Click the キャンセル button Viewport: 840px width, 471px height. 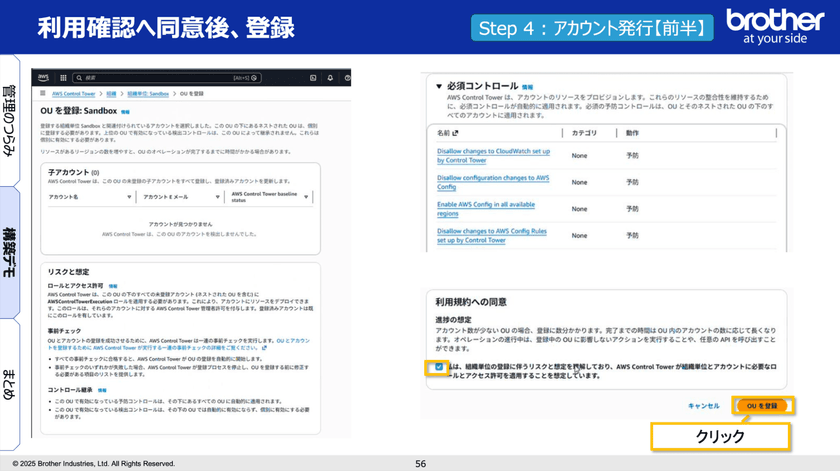tap(703, 405)
